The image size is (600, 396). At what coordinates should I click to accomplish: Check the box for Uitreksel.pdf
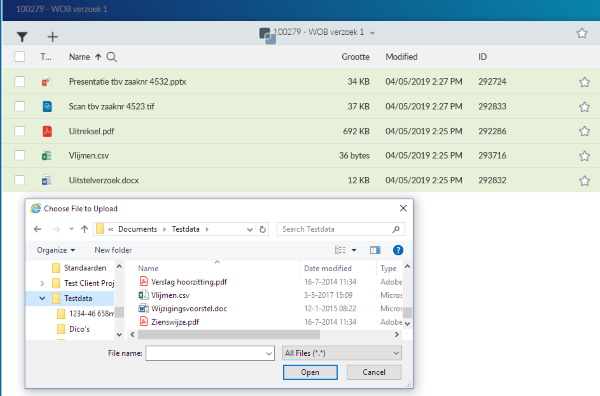20,131
